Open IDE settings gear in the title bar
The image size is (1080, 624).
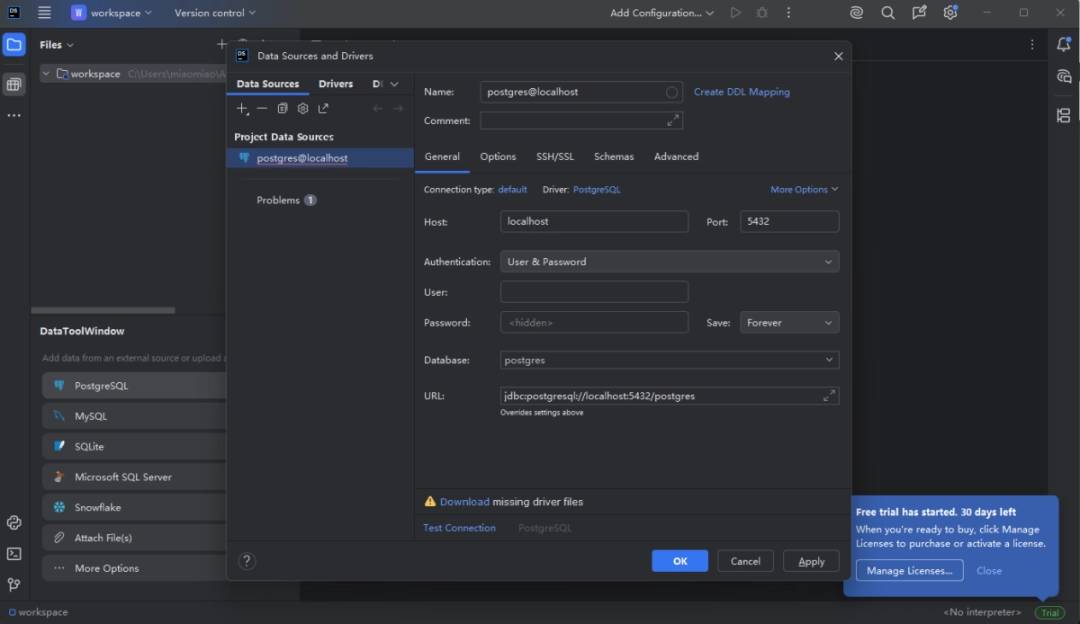pyautogui.click(x=950, y=13)
